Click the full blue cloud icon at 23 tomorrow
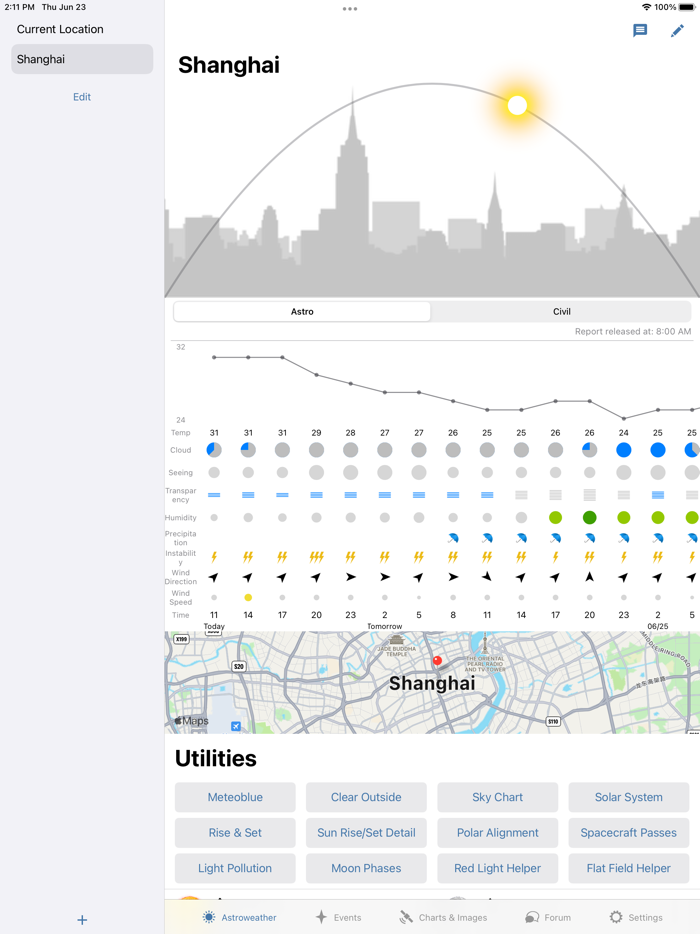 tap(624, 450)
